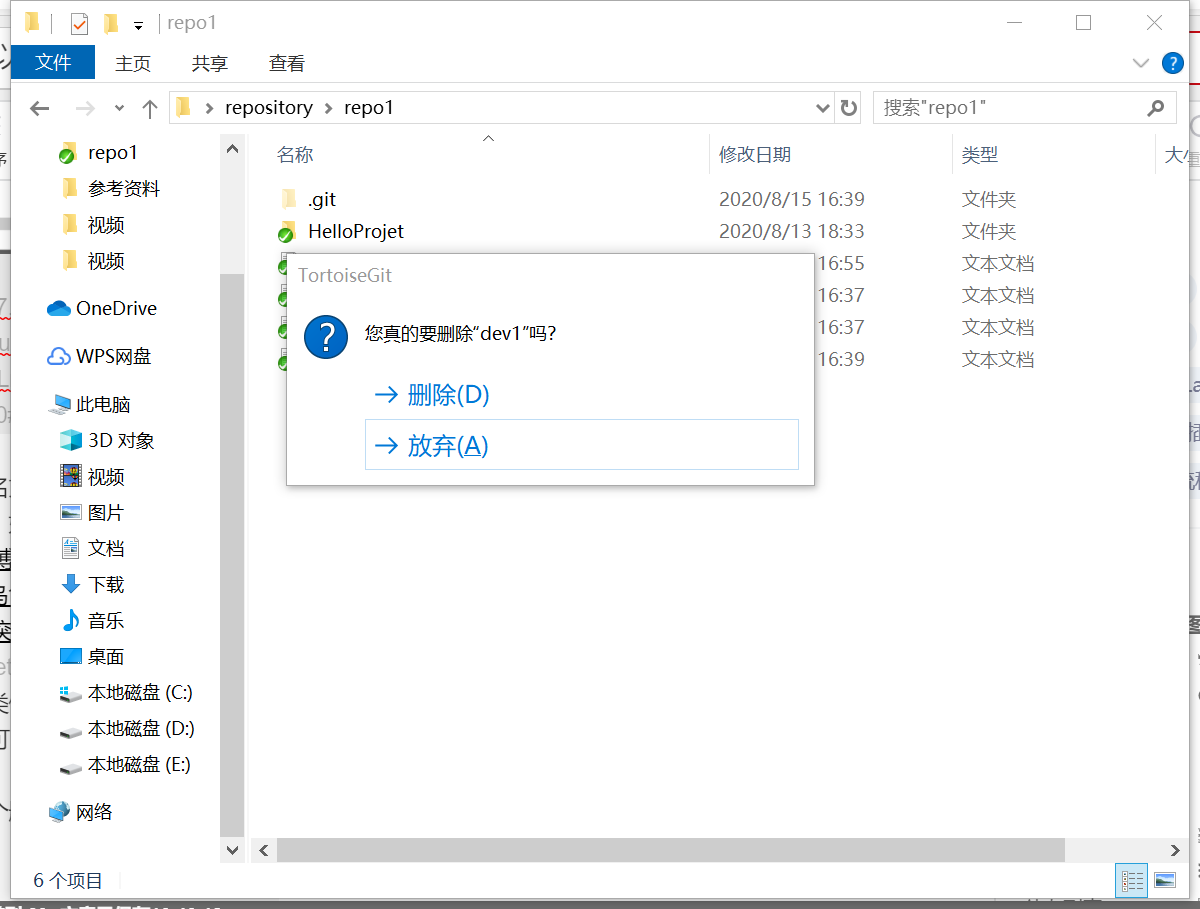Image resolution: width=1200 pixels, height=909 pixels.
Task: Switch to large thumbnails view in status bar
Action: (1166, 879)
